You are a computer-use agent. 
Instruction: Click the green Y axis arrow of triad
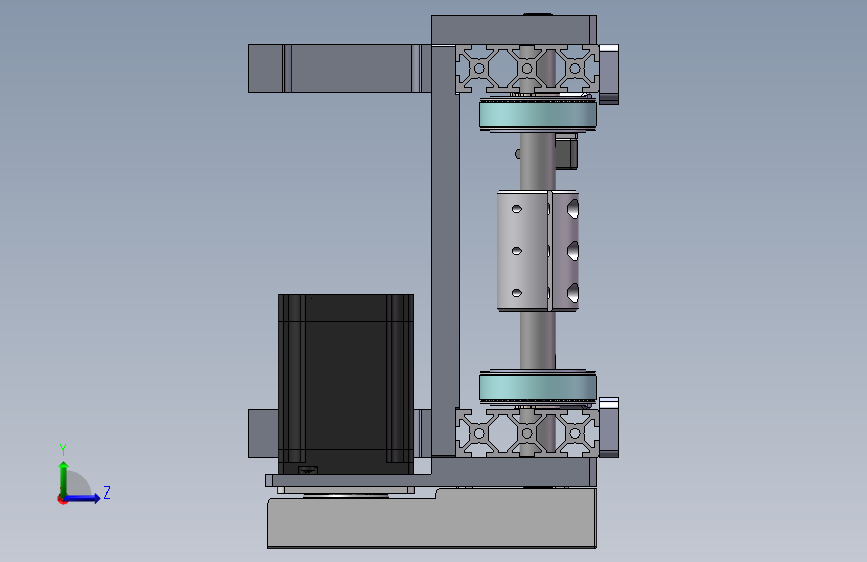click(x=64, y=478)
